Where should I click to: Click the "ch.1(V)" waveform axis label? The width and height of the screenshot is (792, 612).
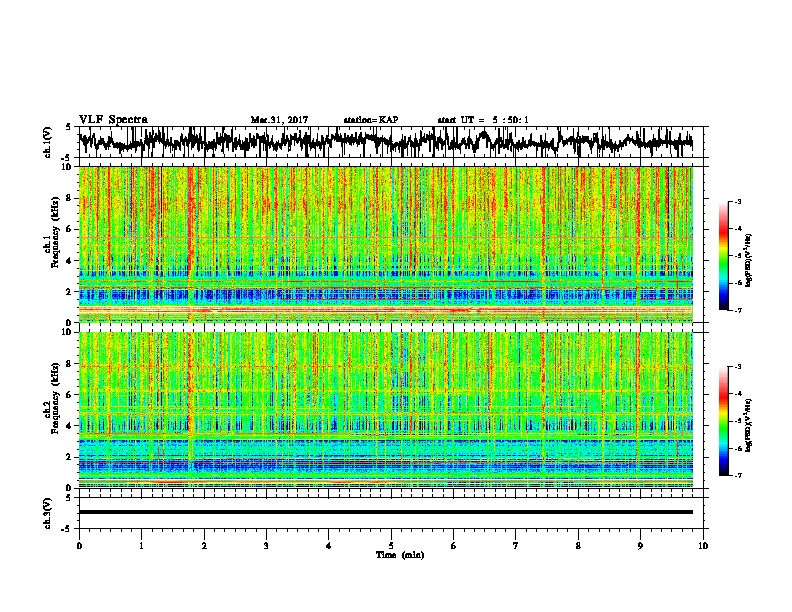48,142
